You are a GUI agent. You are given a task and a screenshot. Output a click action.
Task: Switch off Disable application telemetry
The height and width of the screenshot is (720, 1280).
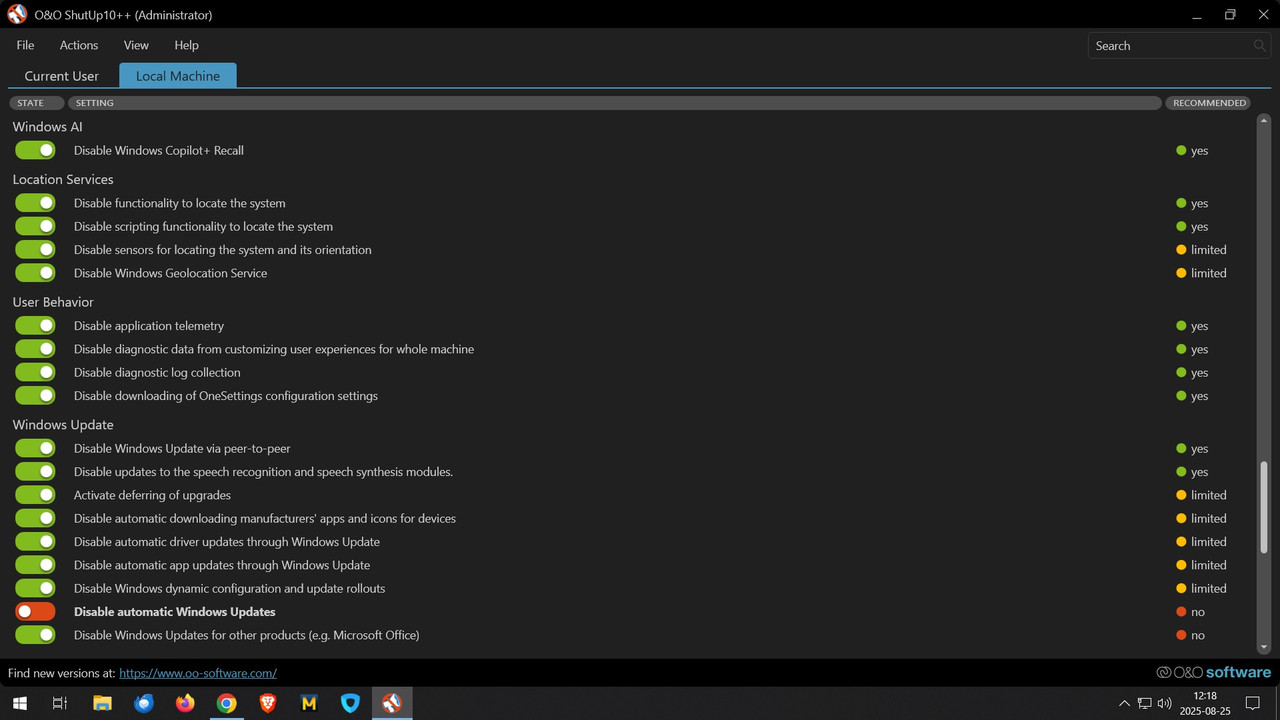(35, 326)
